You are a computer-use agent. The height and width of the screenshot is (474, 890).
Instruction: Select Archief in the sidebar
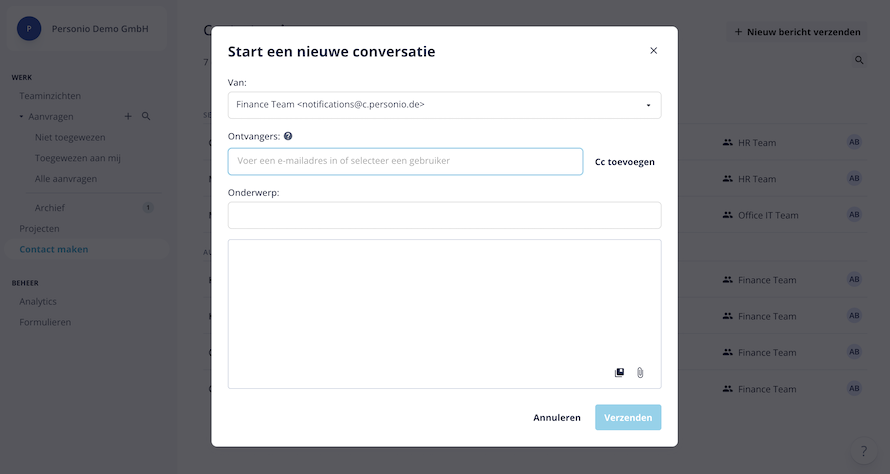[x=49, y=208]
